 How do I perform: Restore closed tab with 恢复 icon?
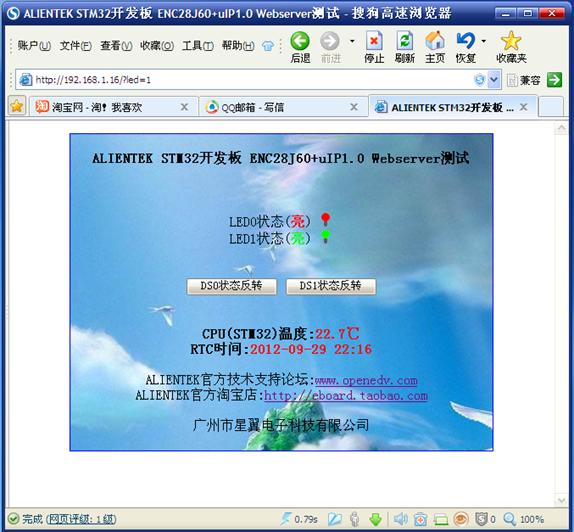[465, 41]
